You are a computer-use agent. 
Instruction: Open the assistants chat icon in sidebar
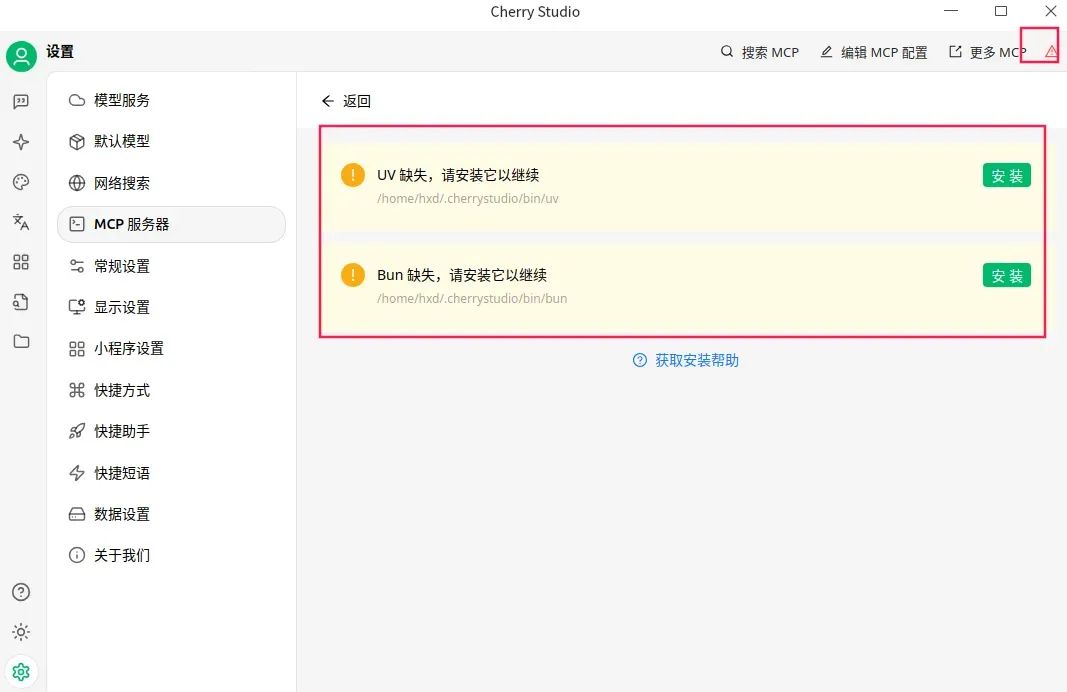click(x=21, y=102)
